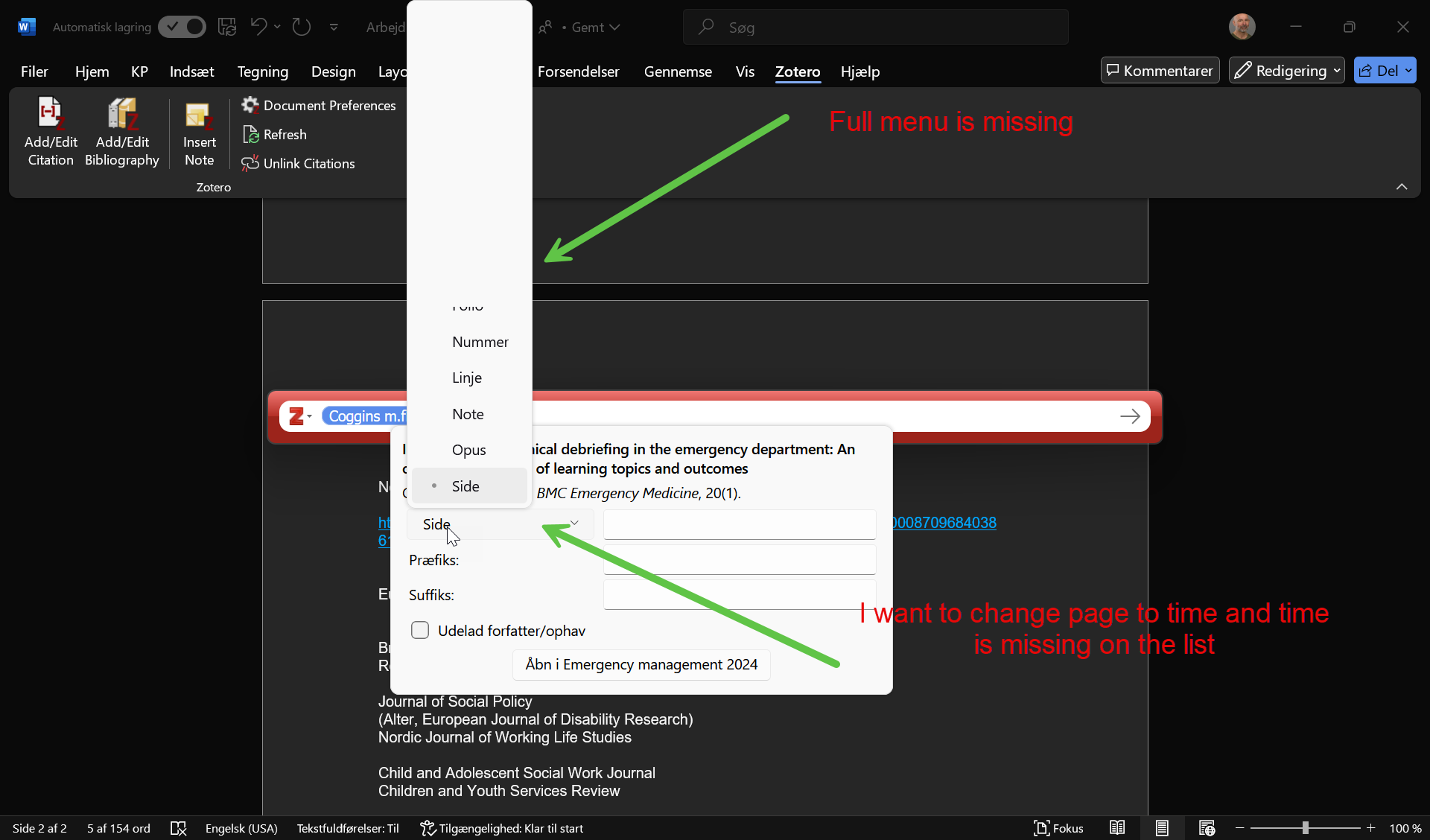Click the red Zotero Z icon
This screenshot has height=840, width=1430.
click(296, 416)
